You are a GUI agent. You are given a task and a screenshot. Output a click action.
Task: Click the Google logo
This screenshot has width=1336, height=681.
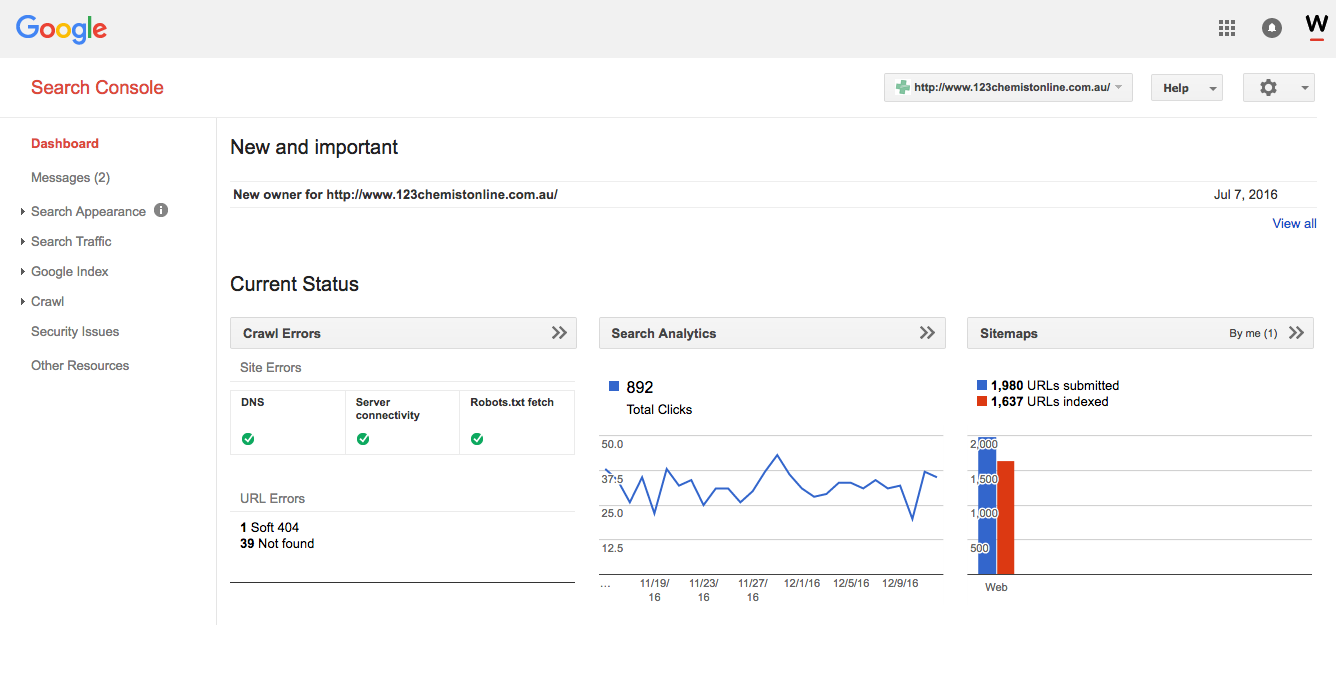coord(61,29)
